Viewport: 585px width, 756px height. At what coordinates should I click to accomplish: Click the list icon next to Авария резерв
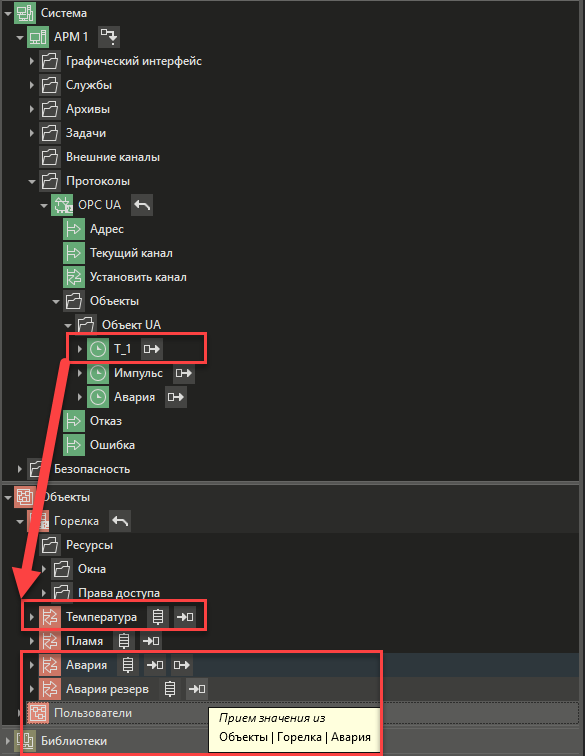pos(170,689)
